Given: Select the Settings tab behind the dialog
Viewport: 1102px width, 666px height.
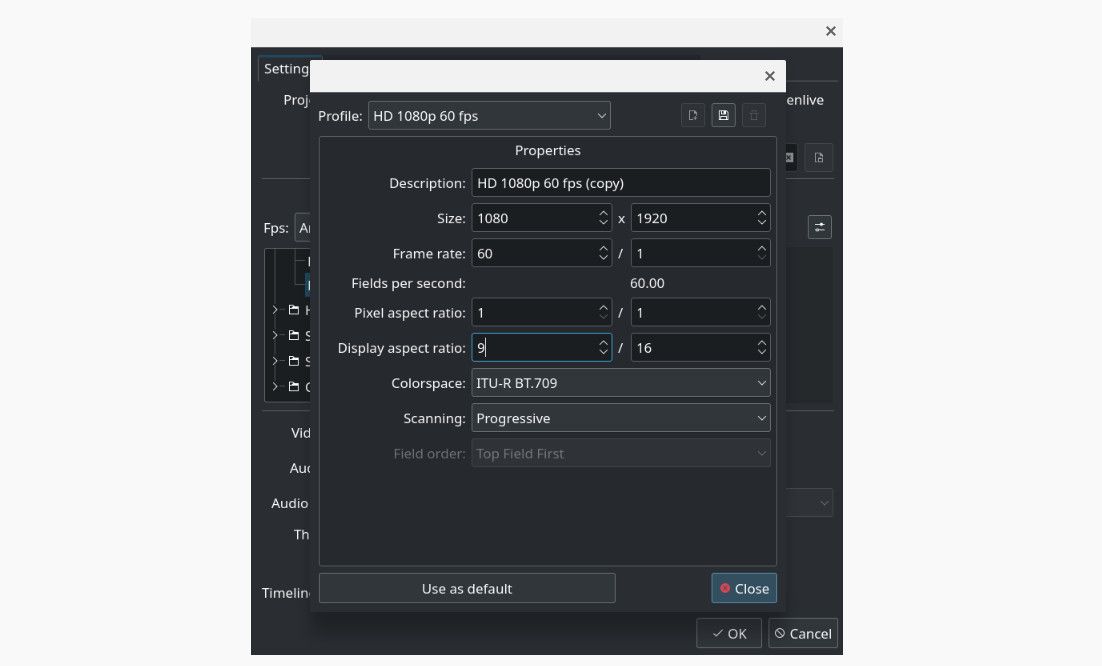Looking at the screenshot, I should [286, 68].
